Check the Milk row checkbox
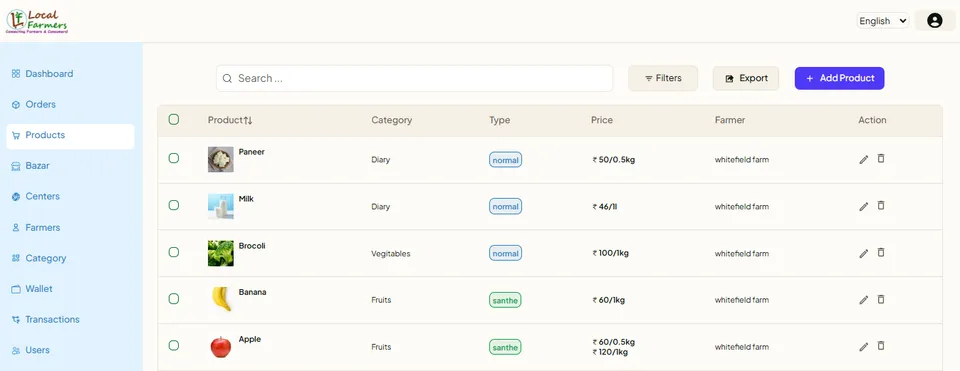This screenshot has width=960, height=371. [174, 205]
